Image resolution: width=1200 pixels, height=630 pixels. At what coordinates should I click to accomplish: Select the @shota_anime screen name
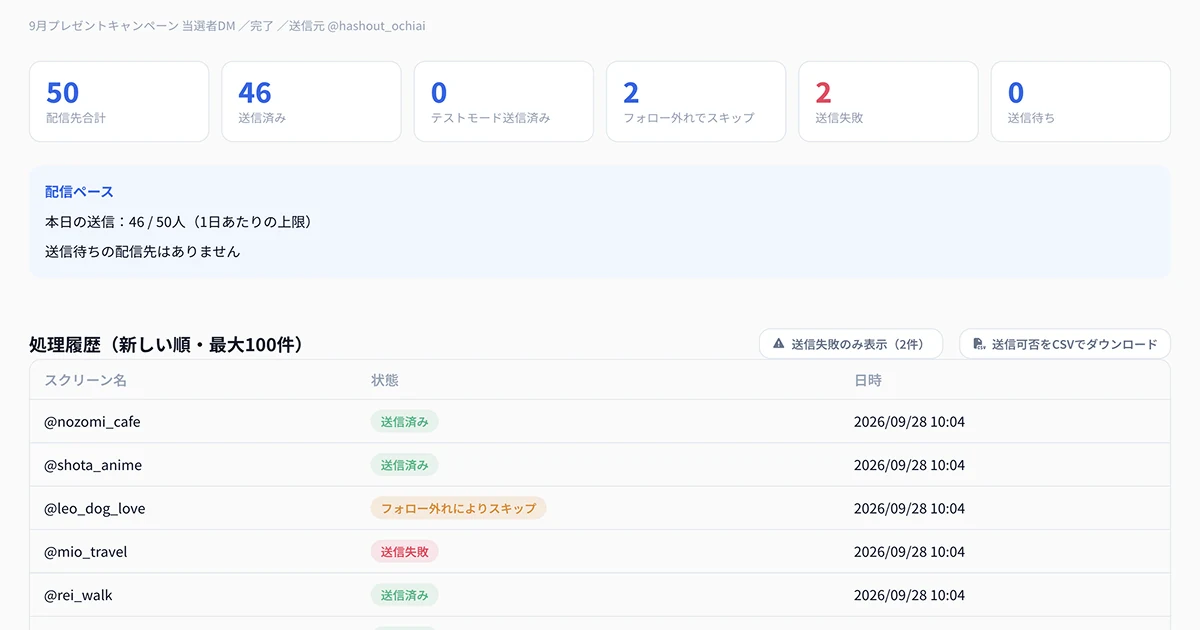pos(93,465)
